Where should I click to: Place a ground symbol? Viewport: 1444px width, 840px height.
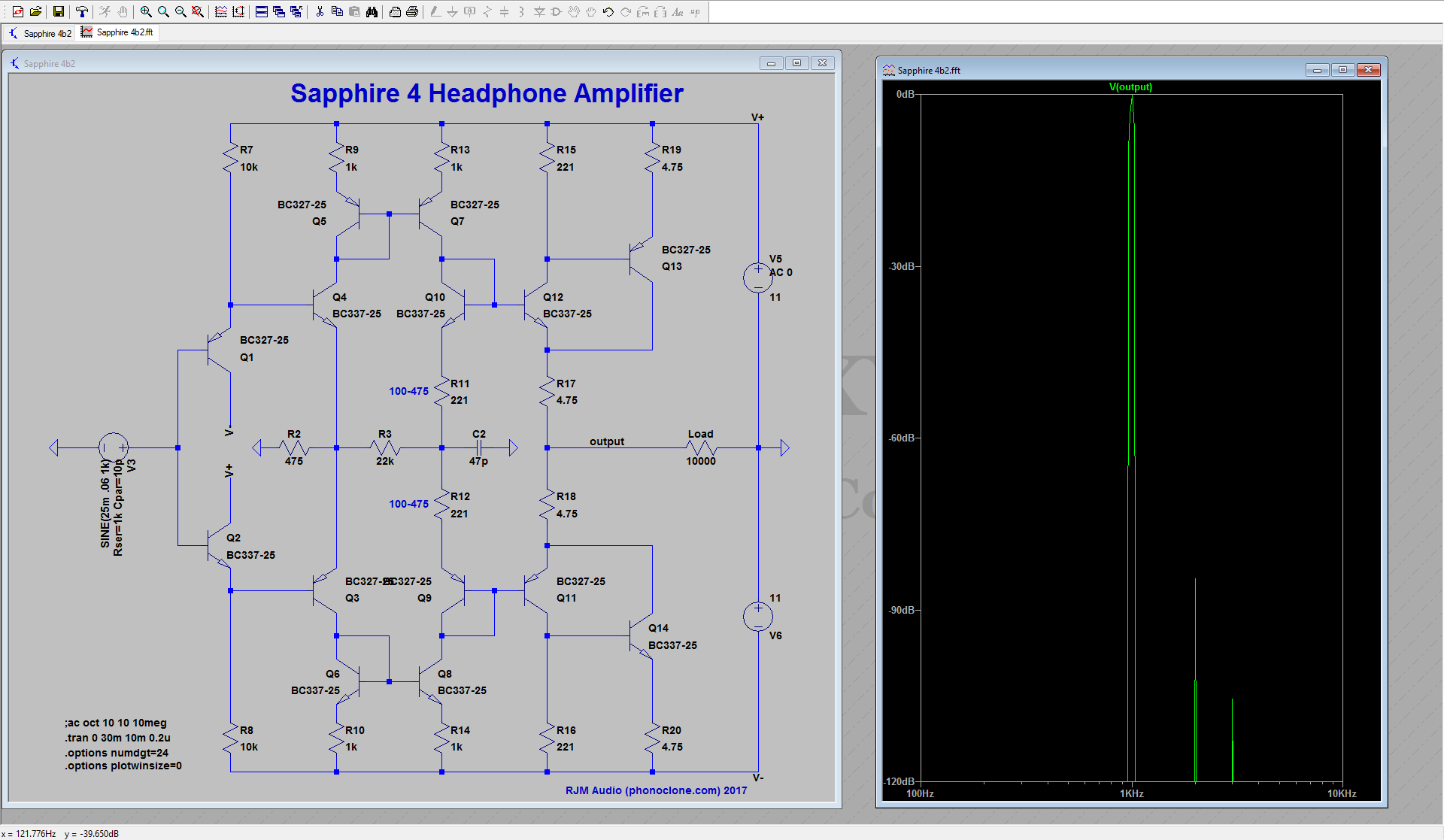coord(452,11)
